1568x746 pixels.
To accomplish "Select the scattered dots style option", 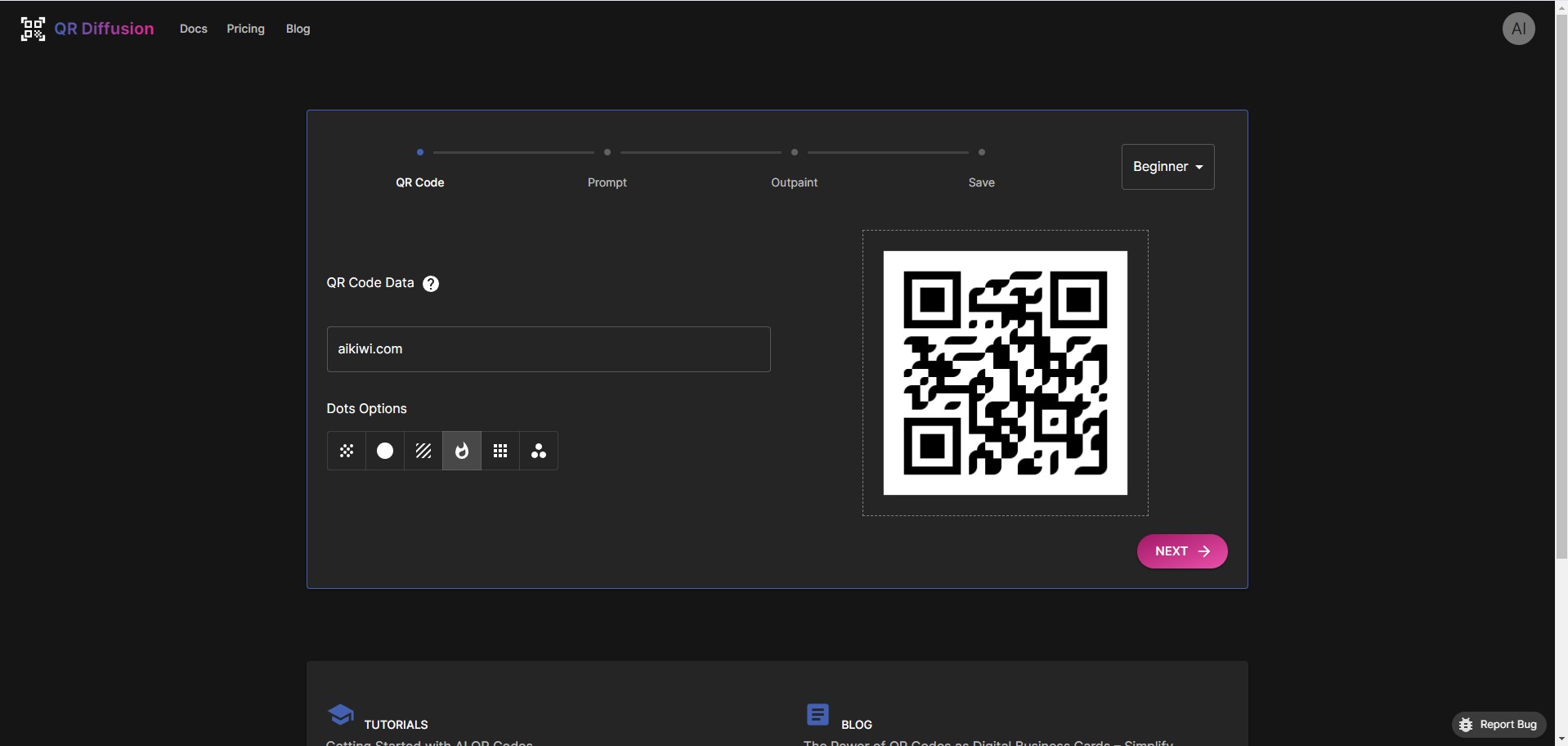I will click(x=347, y=451).
